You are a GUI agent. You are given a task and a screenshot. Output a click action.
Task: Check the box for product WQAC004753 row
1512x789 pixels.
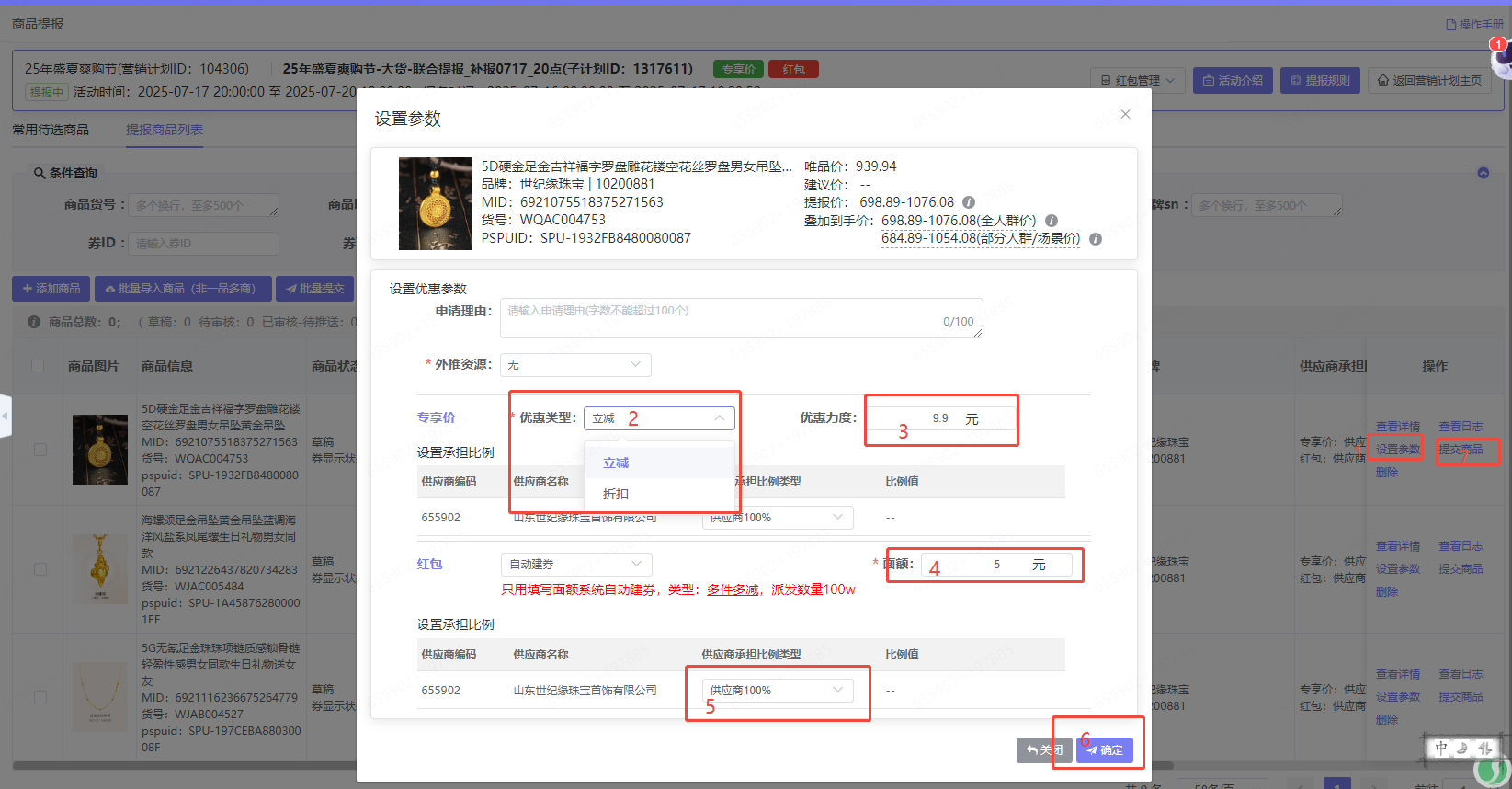(40, 450)
